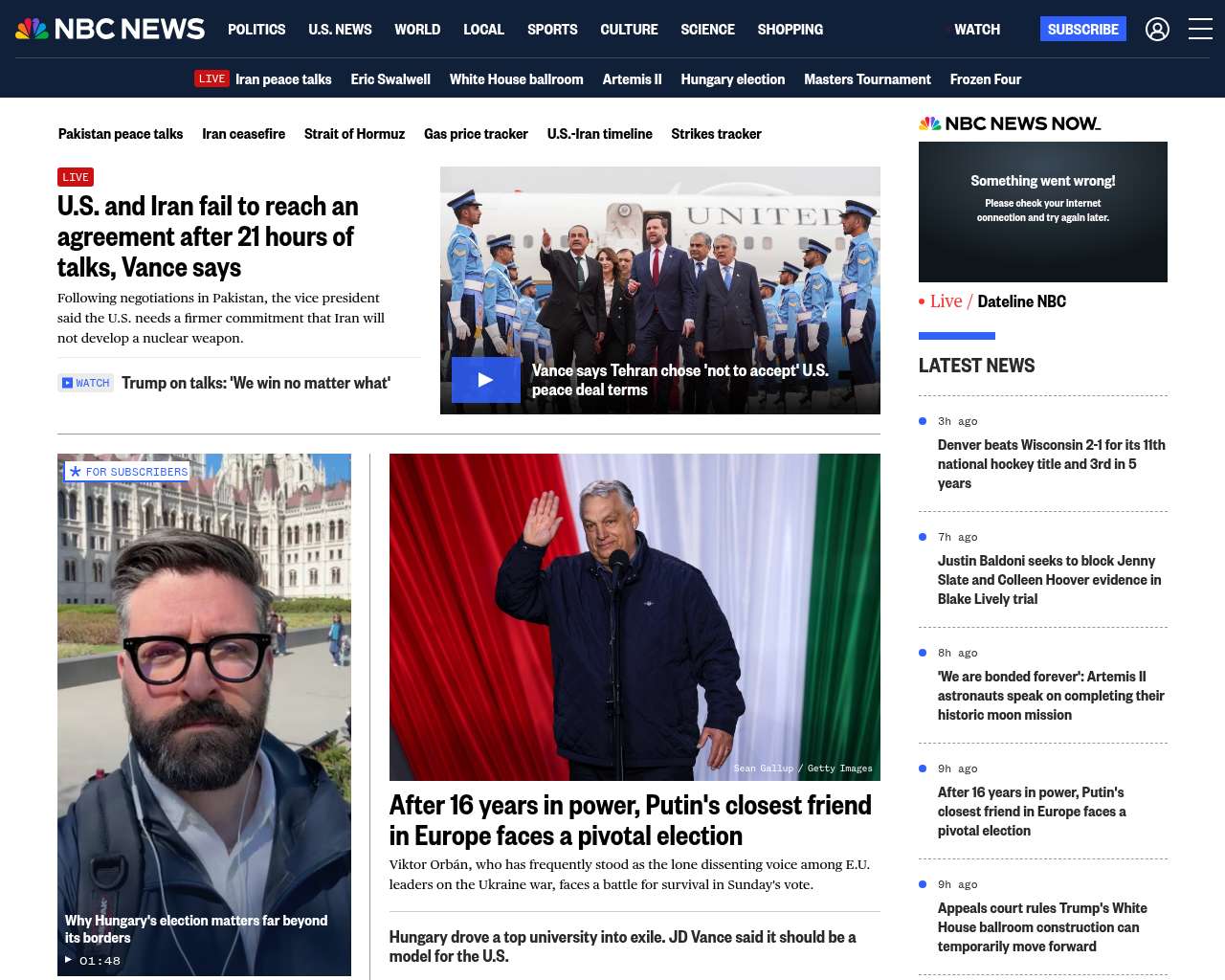1225x980 pixels.
Task: Play the Vance Tehran video
Action: point(485,380)
